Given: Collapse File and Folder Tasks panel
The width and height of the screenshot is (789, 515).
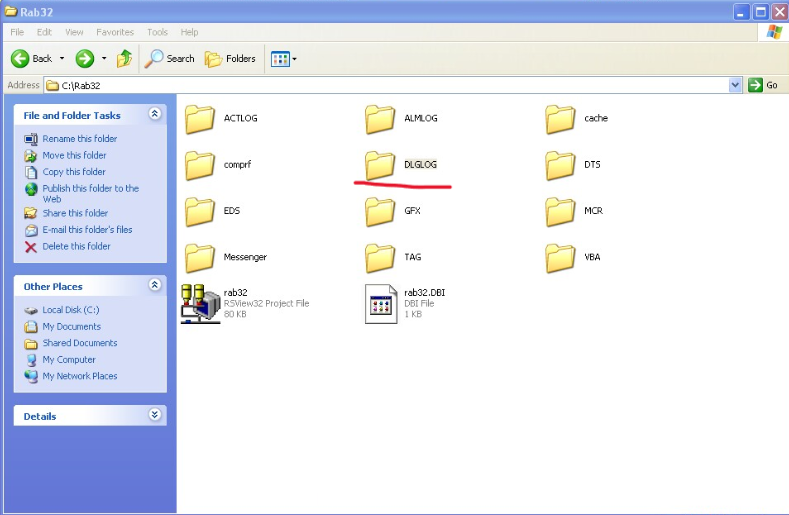Looking at the screenshot, I should pyautogui.click(x=154, y=114).
